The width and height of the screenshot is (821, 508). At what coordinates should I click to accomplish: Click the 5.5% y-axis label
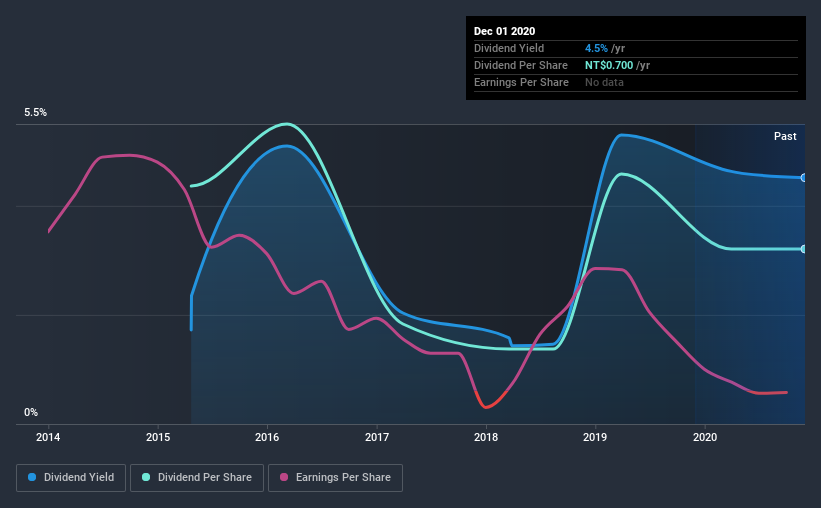tap(36, 113)
